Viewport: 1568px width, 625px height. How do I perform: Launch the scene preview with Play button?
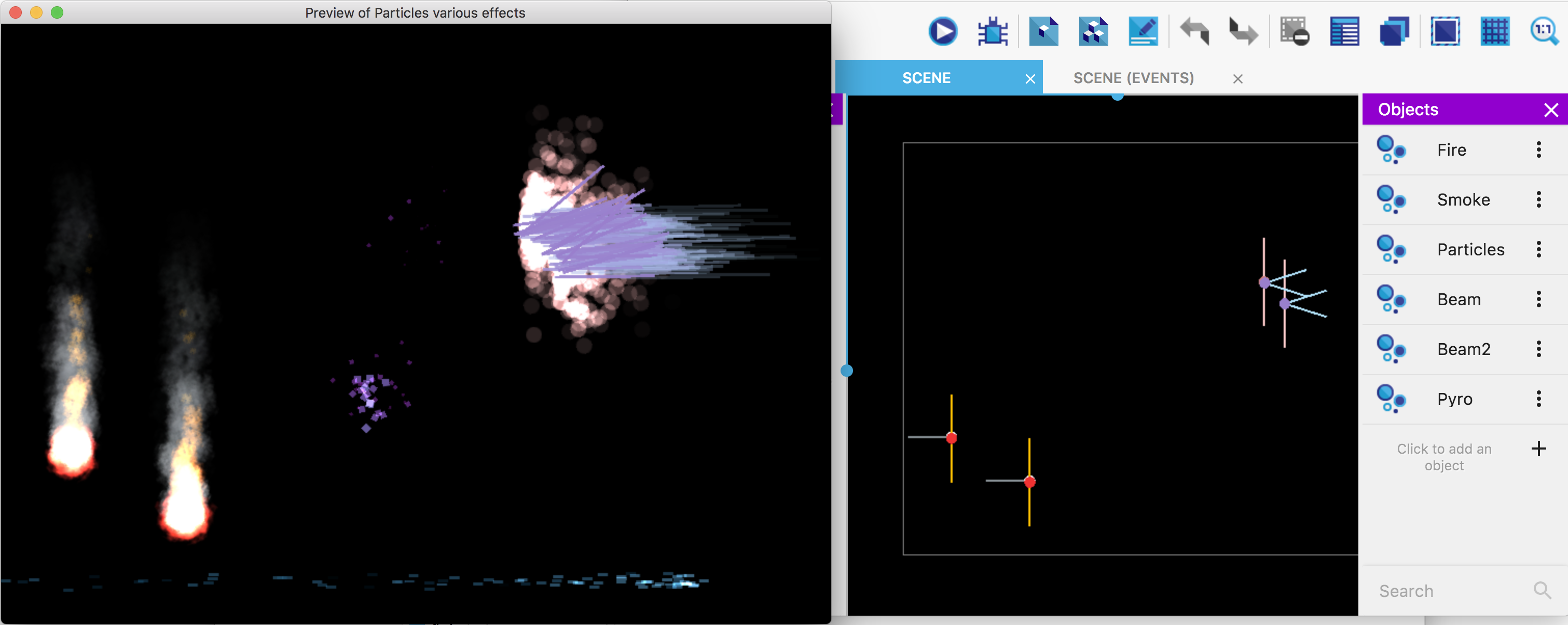pyautogui.click(x=942, y=31)
